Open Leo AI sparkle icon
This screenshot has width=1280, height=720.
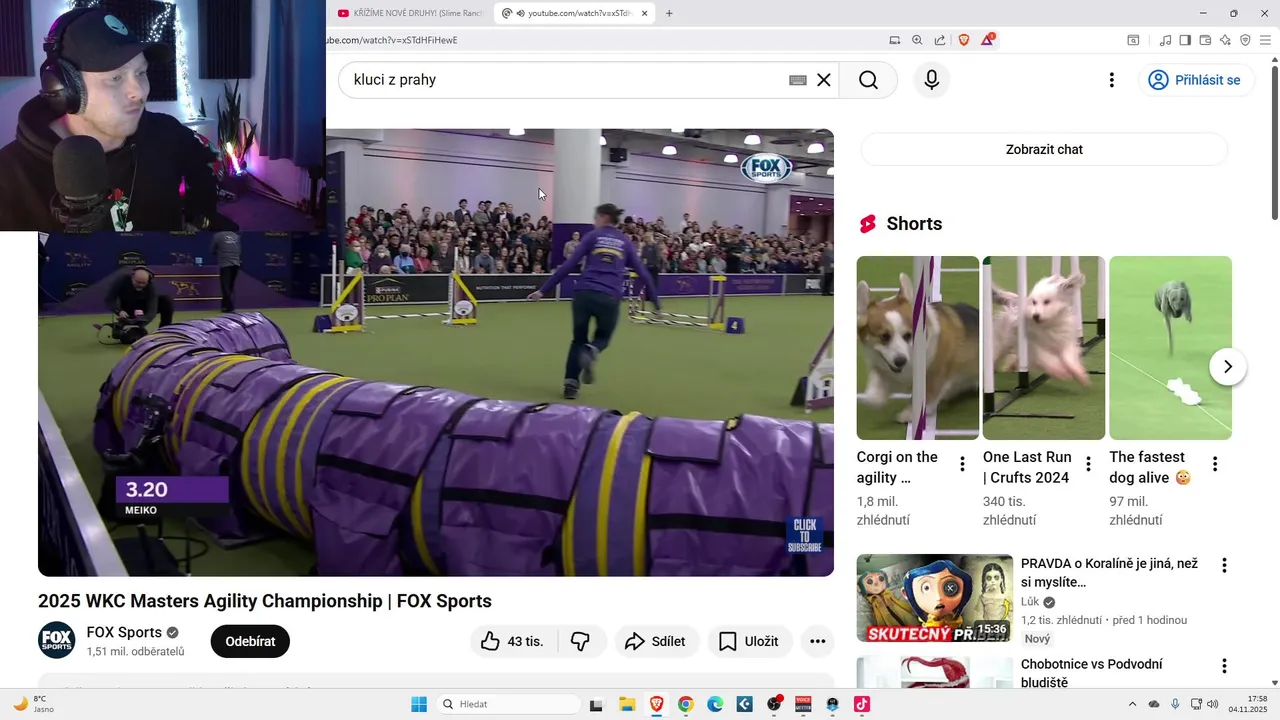coord(1225,40)
